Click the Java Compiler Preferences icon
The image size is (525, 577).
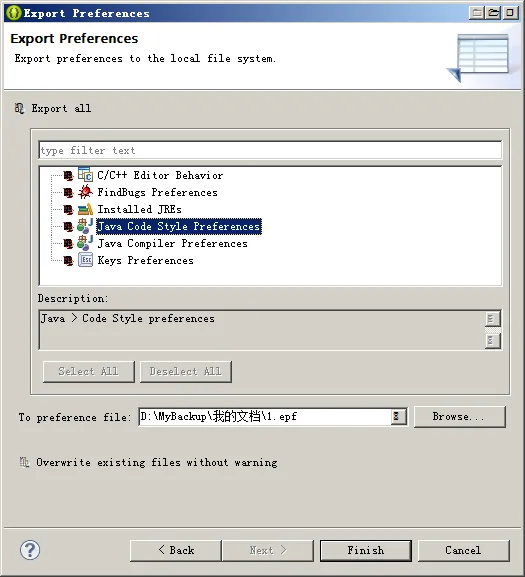coord(85,243)
